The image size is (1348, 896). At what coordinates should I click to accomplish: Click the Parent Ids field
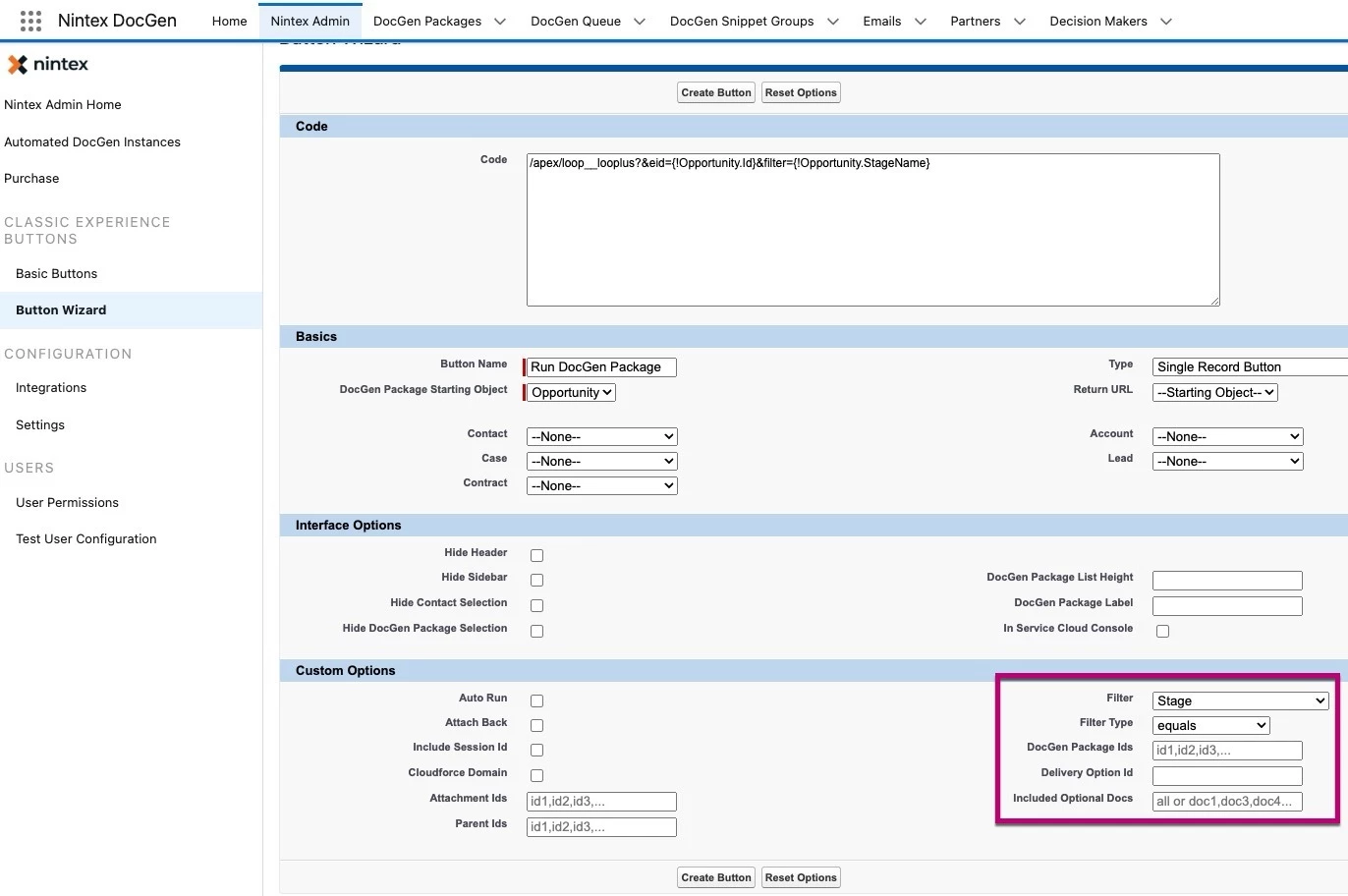(601, 827)
